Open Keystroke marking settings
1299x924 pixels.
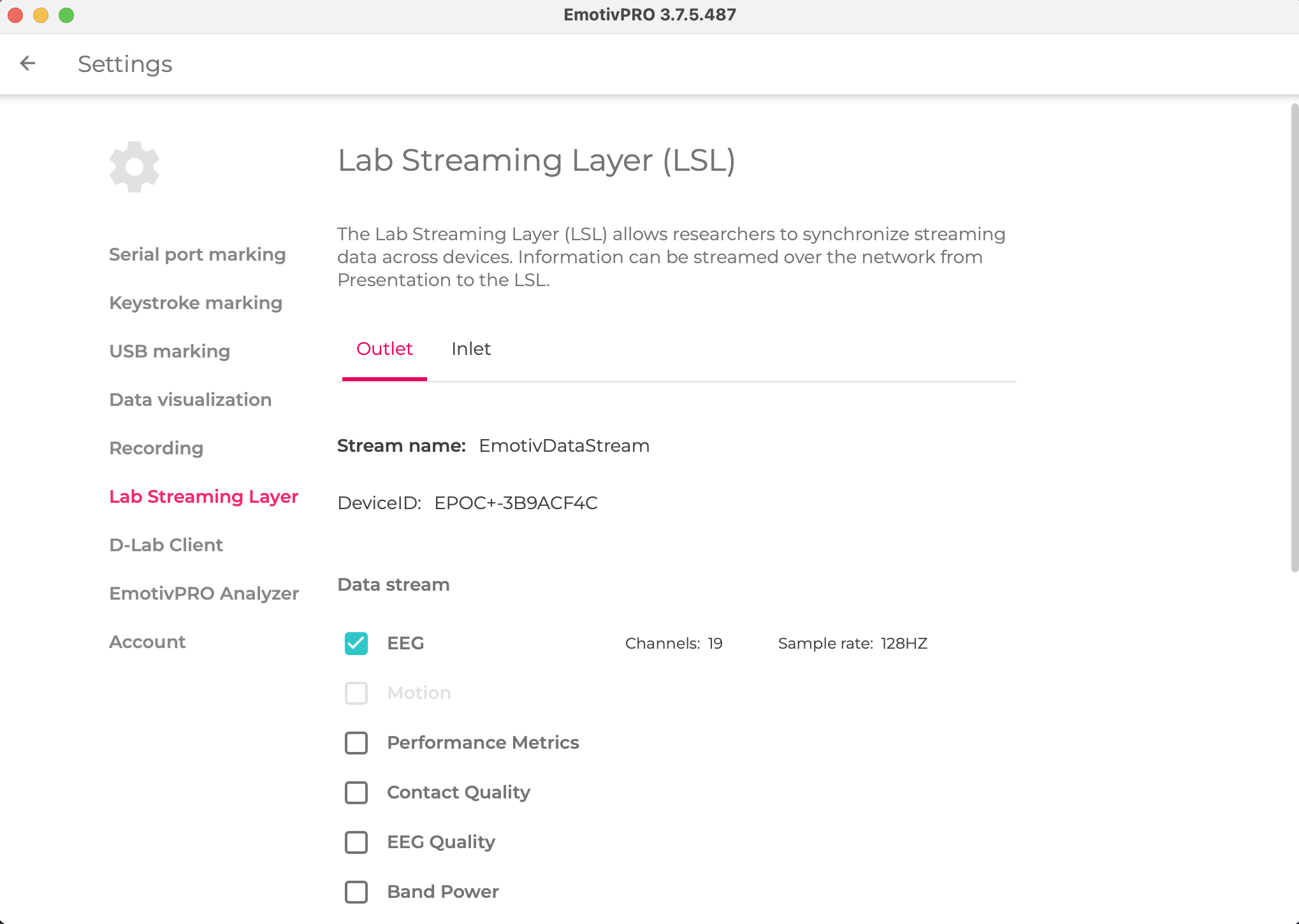(196, 303)
